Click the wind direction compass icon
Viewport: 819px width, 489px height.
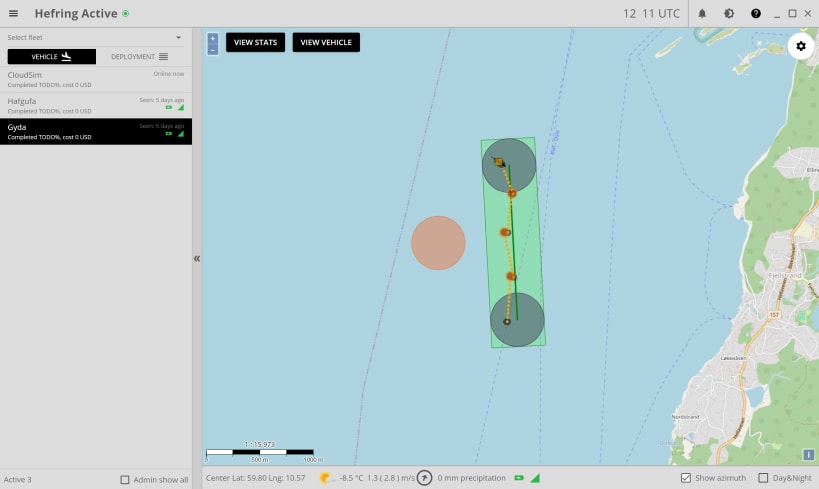click(424, 478)
